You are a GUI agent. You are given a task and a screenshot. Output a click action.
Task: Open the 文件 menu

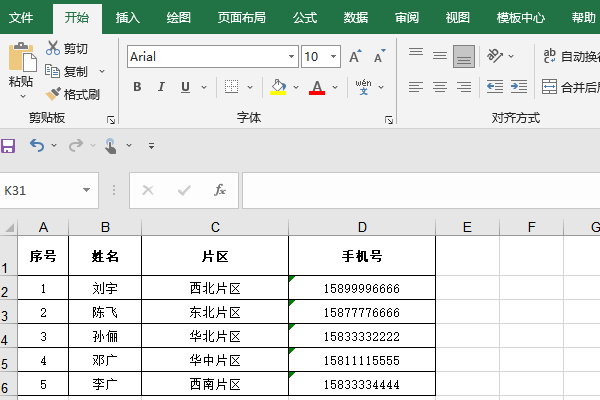click(x=21, y=17)
